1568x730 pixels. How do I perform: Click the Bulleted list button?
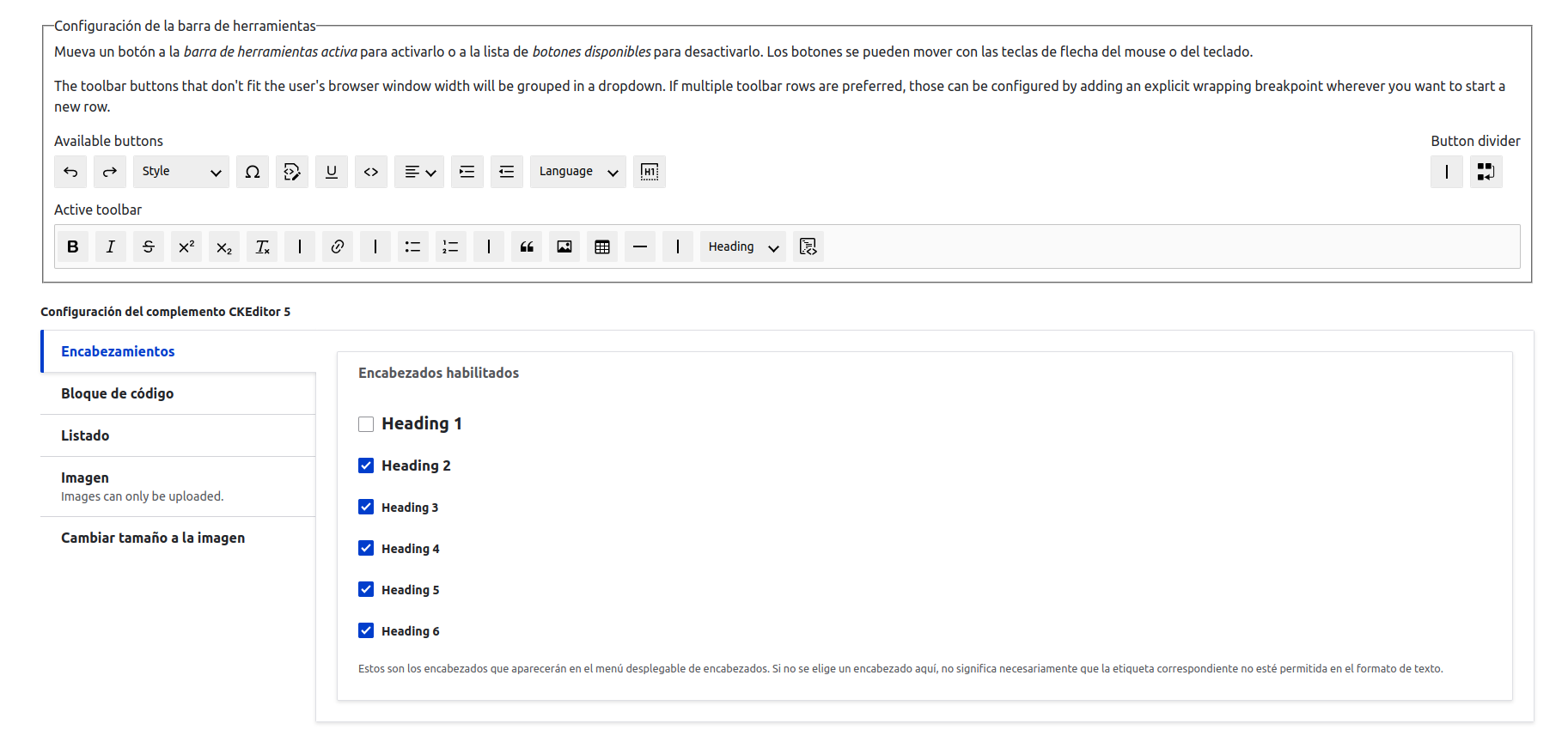413,246
